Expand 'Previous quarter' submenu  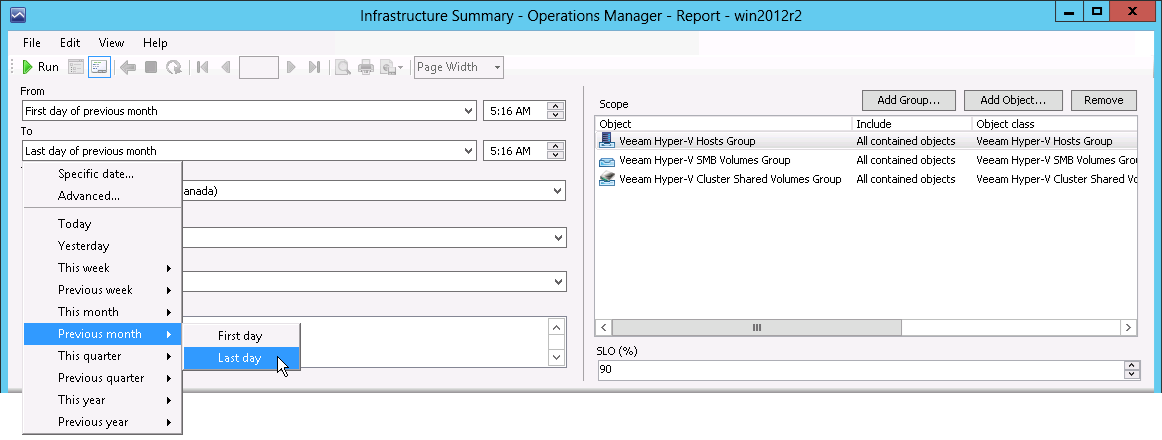click(x=102, y=378)
